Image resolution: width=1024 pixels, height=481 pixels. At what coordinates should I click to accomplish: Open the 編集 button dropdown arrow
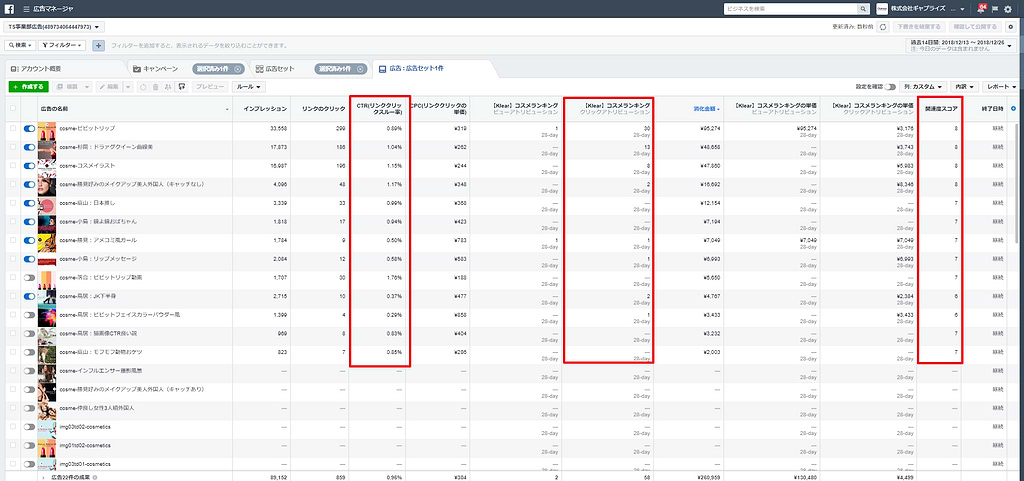pos(128,87)
